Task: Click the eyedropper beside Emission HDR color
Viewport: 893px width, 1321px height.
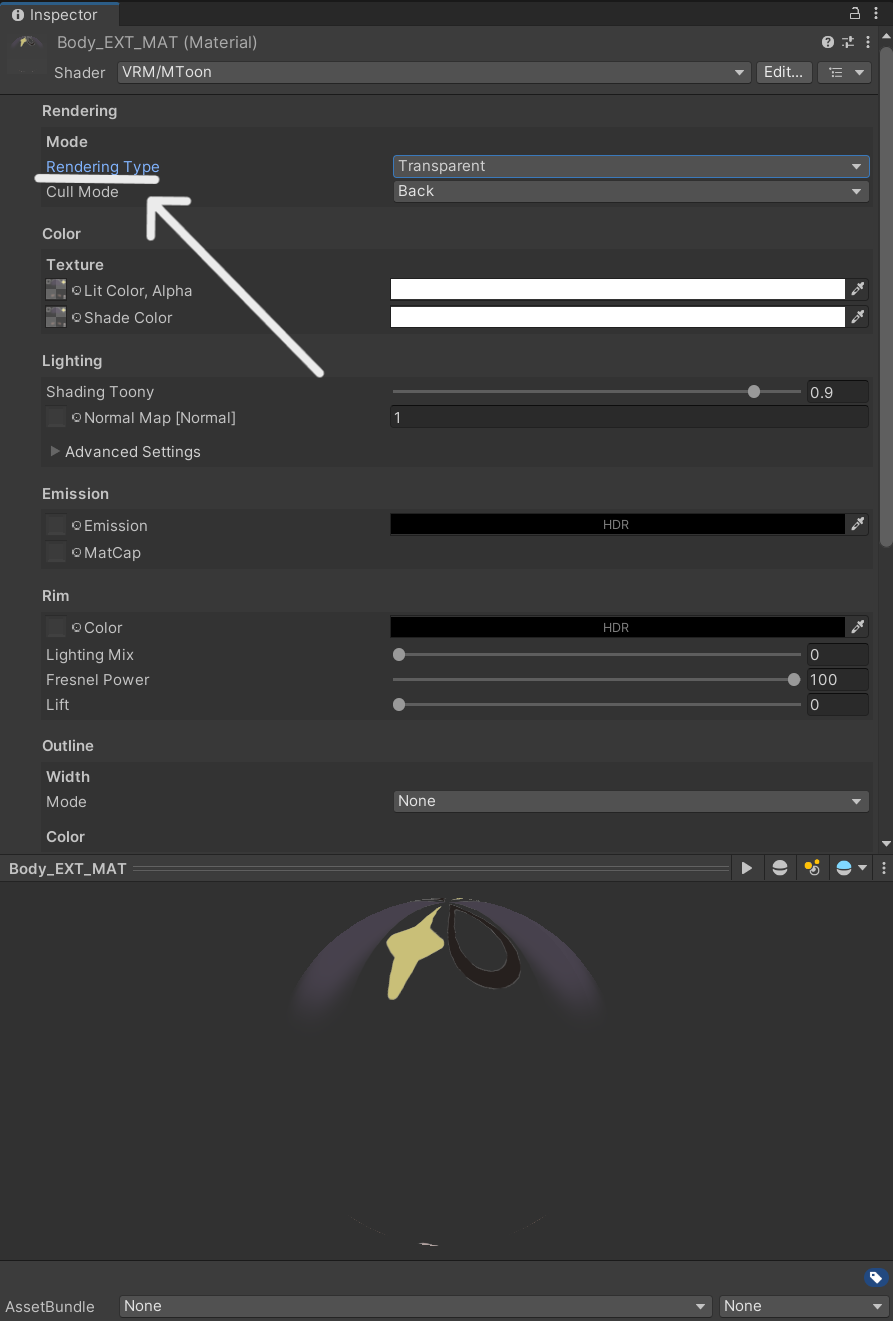Action: coord(858,525)
